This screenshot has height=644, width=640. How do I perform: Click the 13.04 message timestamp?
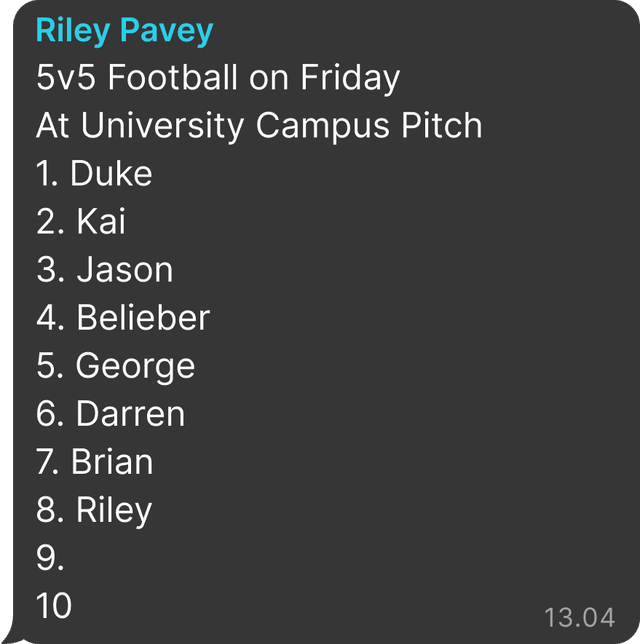579,617
